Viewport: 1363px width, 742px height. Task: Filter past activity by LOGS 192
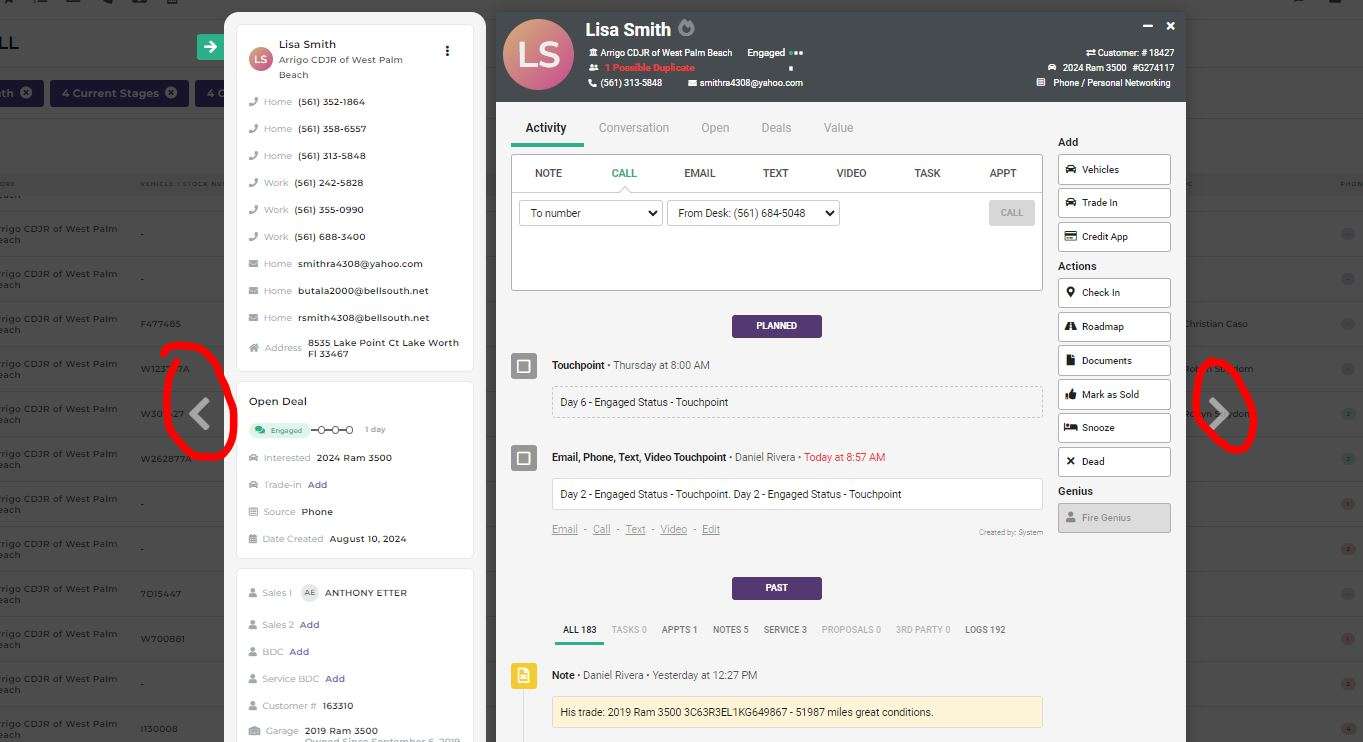click(985, 630)
